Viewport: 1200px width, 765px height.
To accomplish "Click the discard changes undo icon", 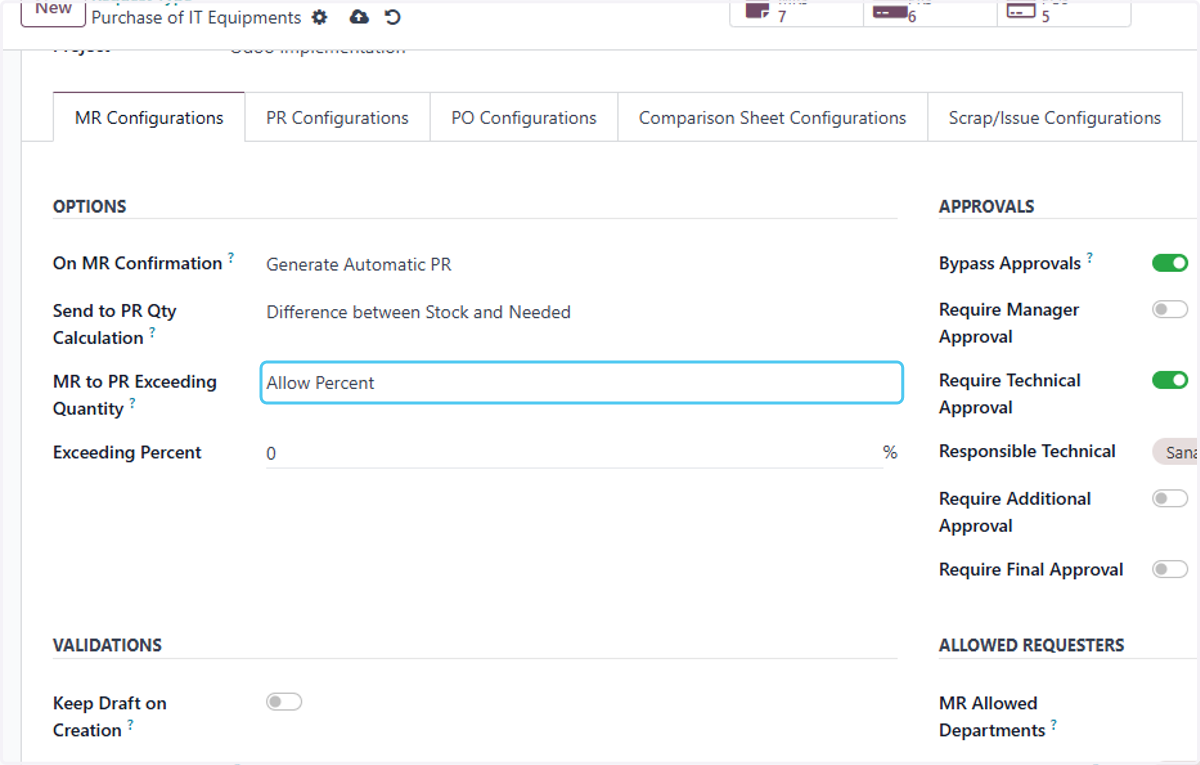I will pos(393,17).
